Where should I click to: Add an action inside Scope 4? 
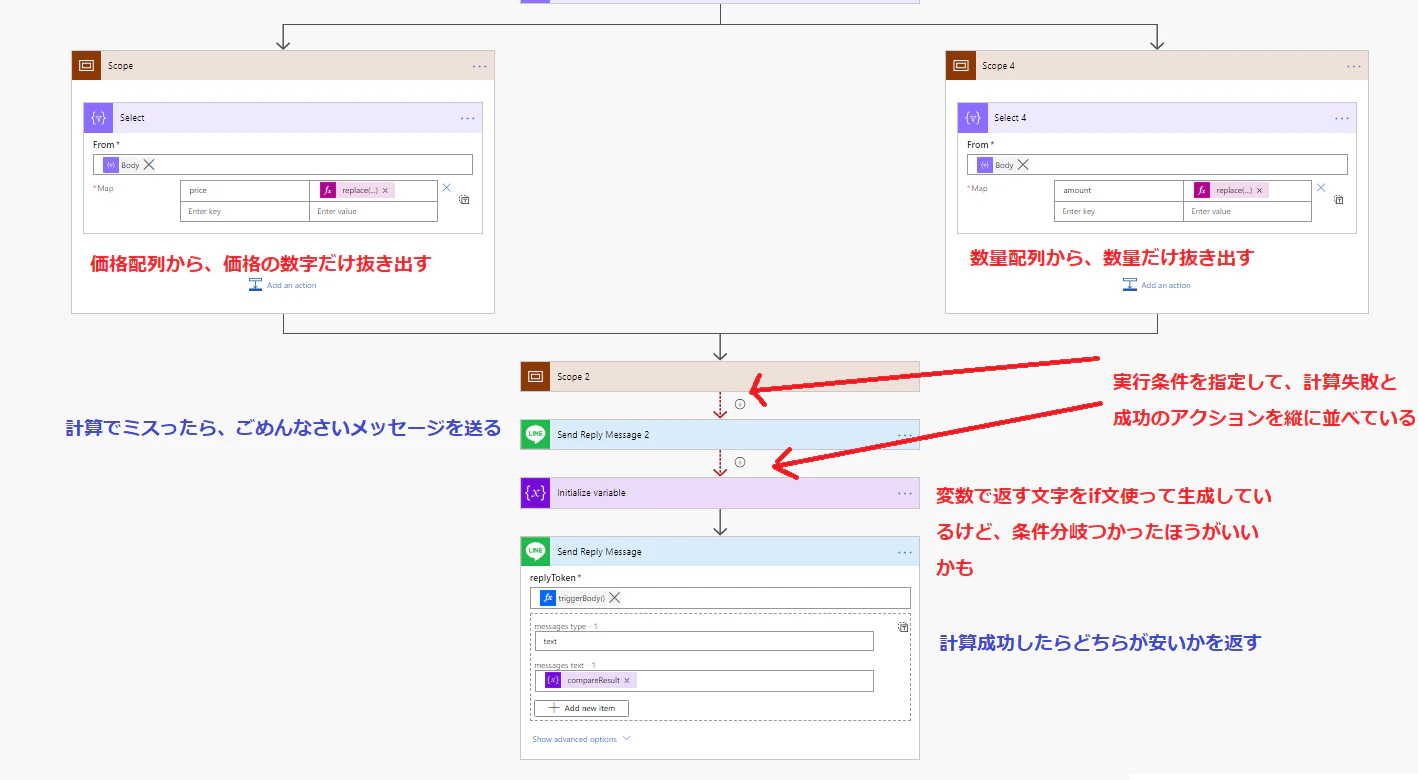pos(1157,285)
